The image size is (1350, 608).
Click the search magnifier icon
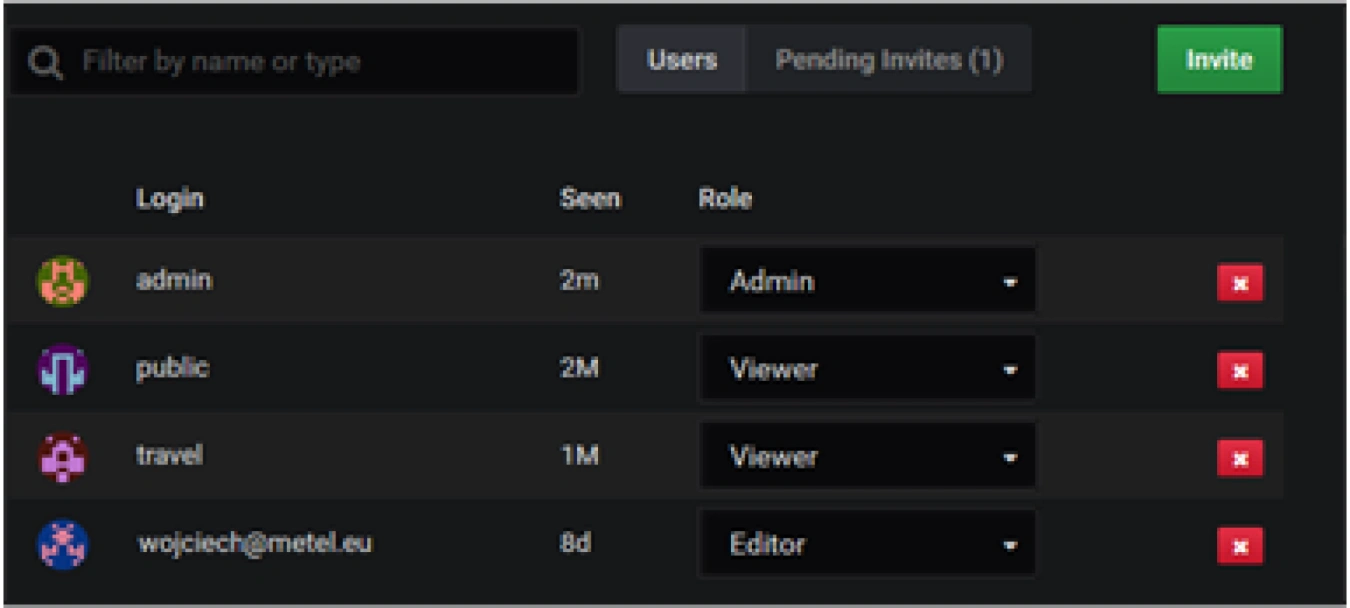click(x=45, y=63)
